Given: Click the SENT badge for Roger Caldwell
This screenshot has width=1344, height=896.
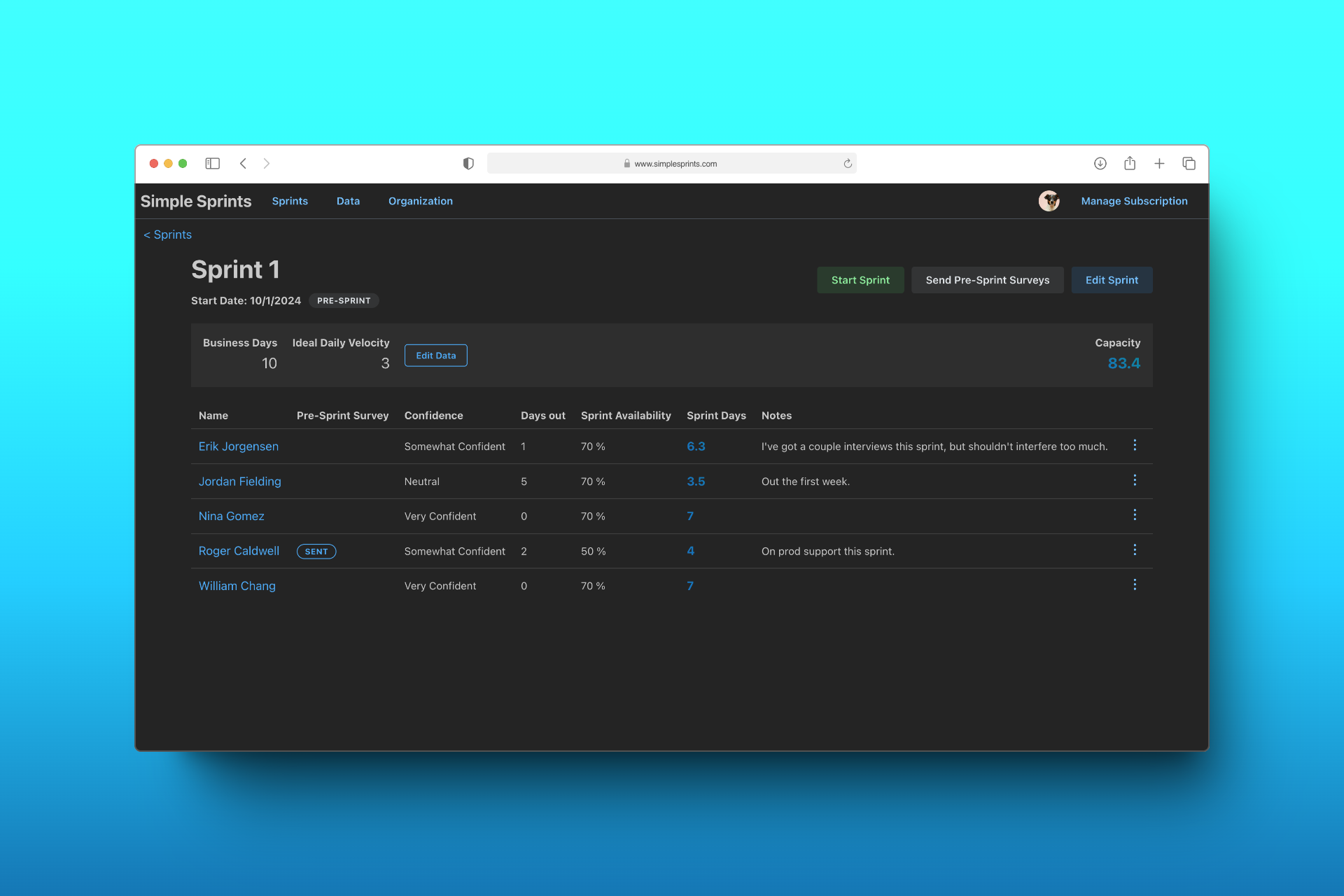Looking at the screenshot, I should pos(316,552).
